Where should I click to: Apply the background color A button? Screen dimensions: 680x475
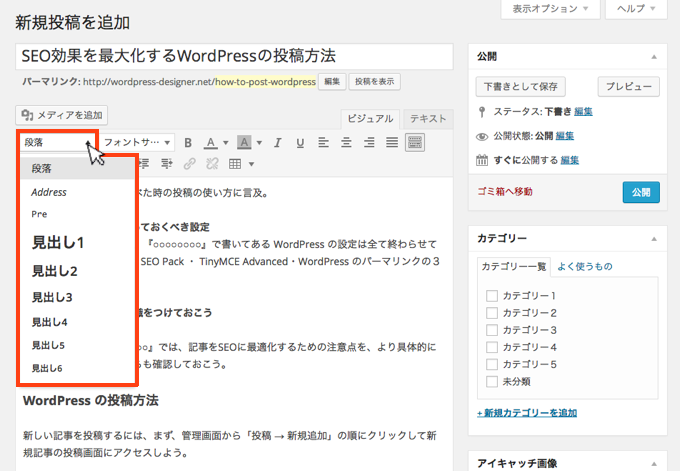click(244, 142)
